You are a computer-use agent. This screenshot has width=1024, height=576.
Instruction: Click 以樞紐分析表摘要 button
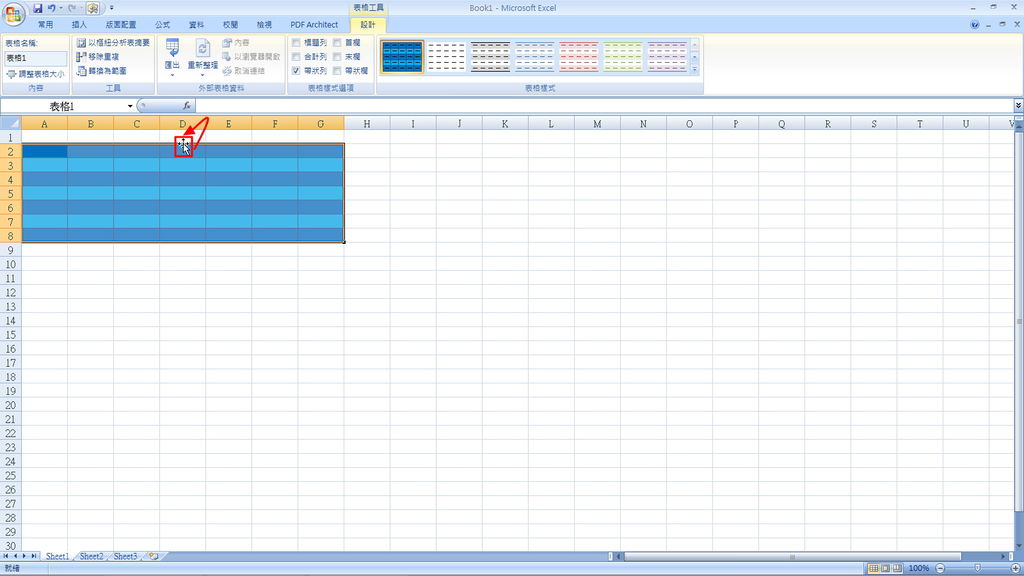coord(113,42)
